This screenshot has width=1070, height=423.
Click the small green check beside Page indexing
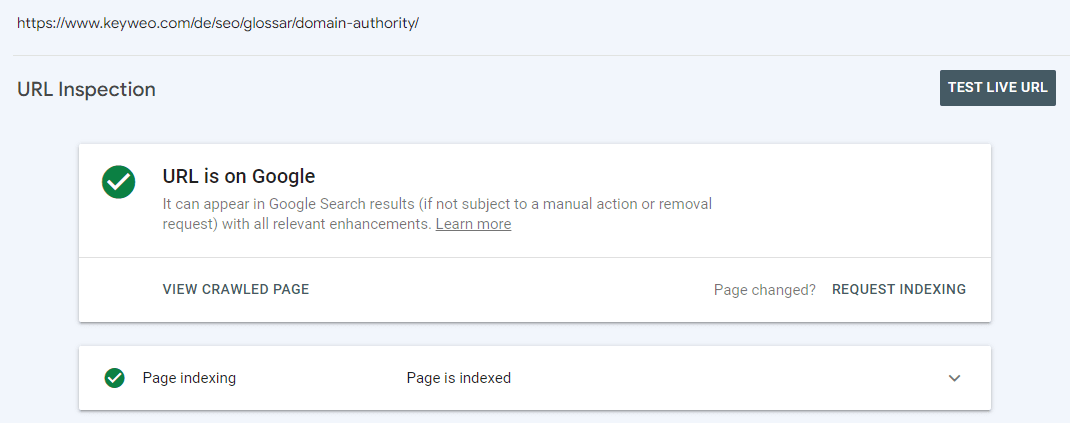coord(115,378)
